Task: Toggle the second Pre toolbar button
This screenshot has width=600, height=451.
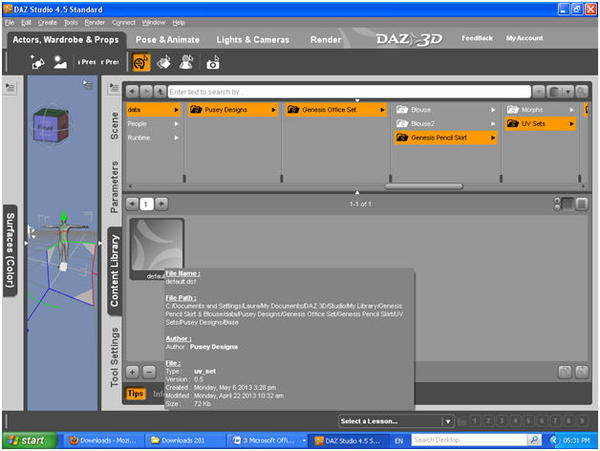Action: coord(110,62)
